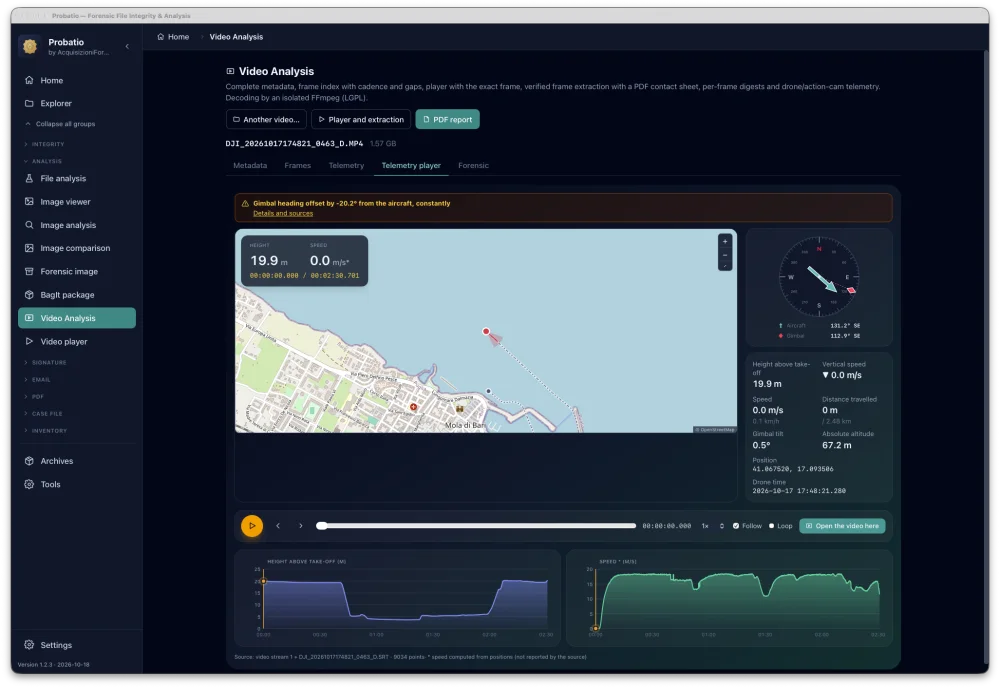Image resolution: width=1000 pixels, height=688 pixels.
Task: Click the Video Analysis breadcrumb
Action: pos(236,37)
